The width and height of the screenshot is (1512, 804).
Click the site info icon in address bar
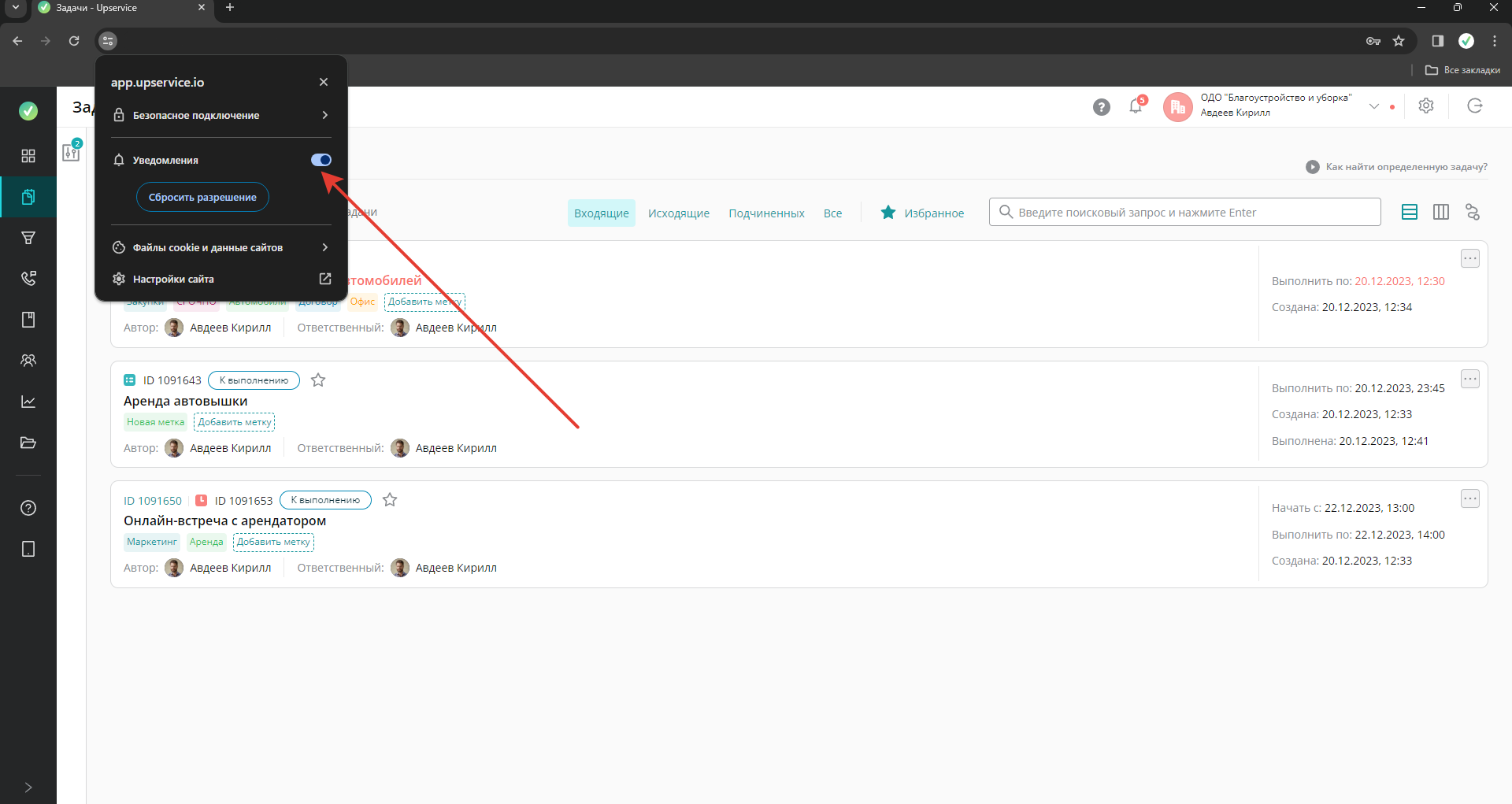pos(108,41)
